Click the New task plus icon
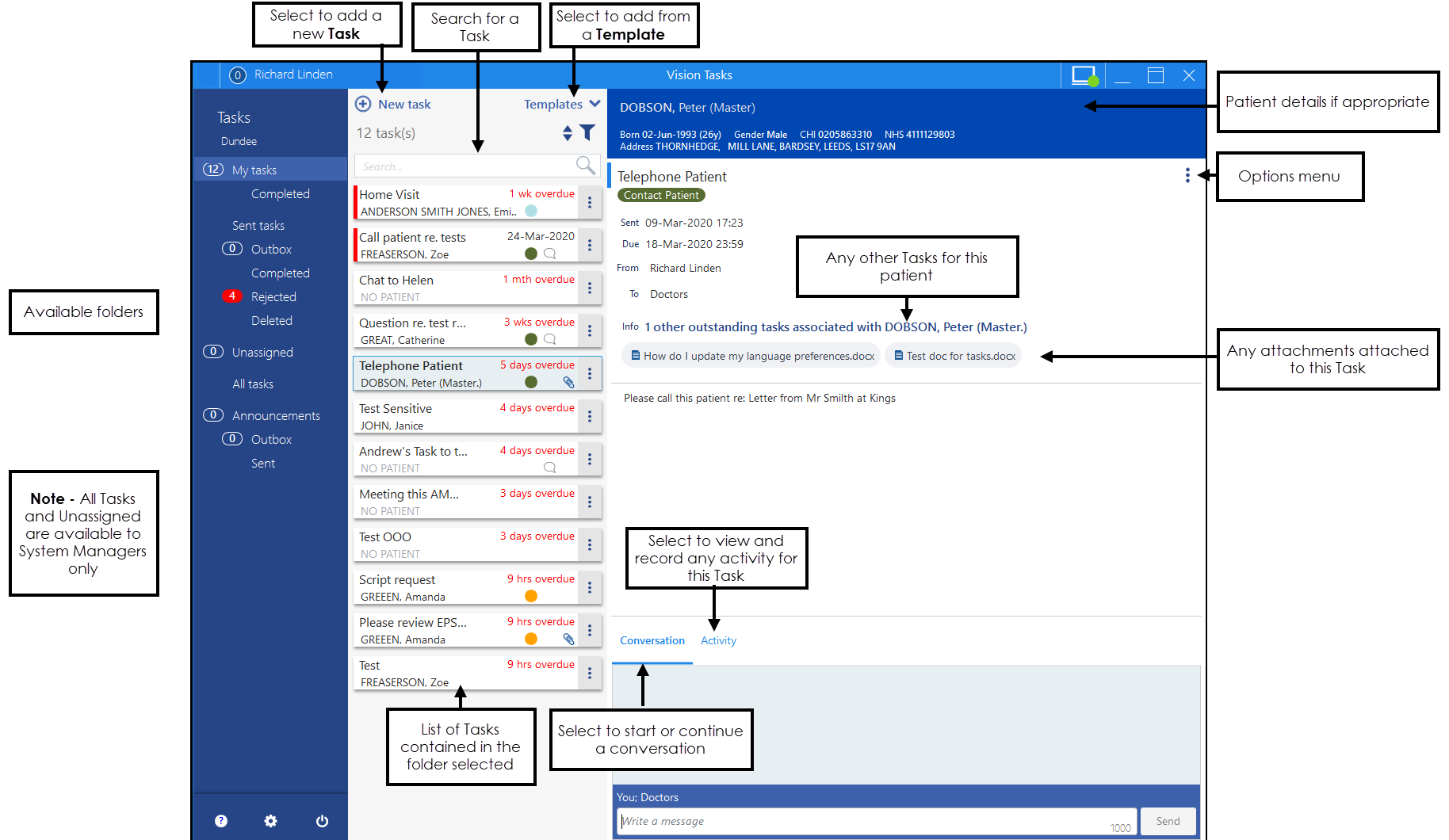 (x=363, y=104)
